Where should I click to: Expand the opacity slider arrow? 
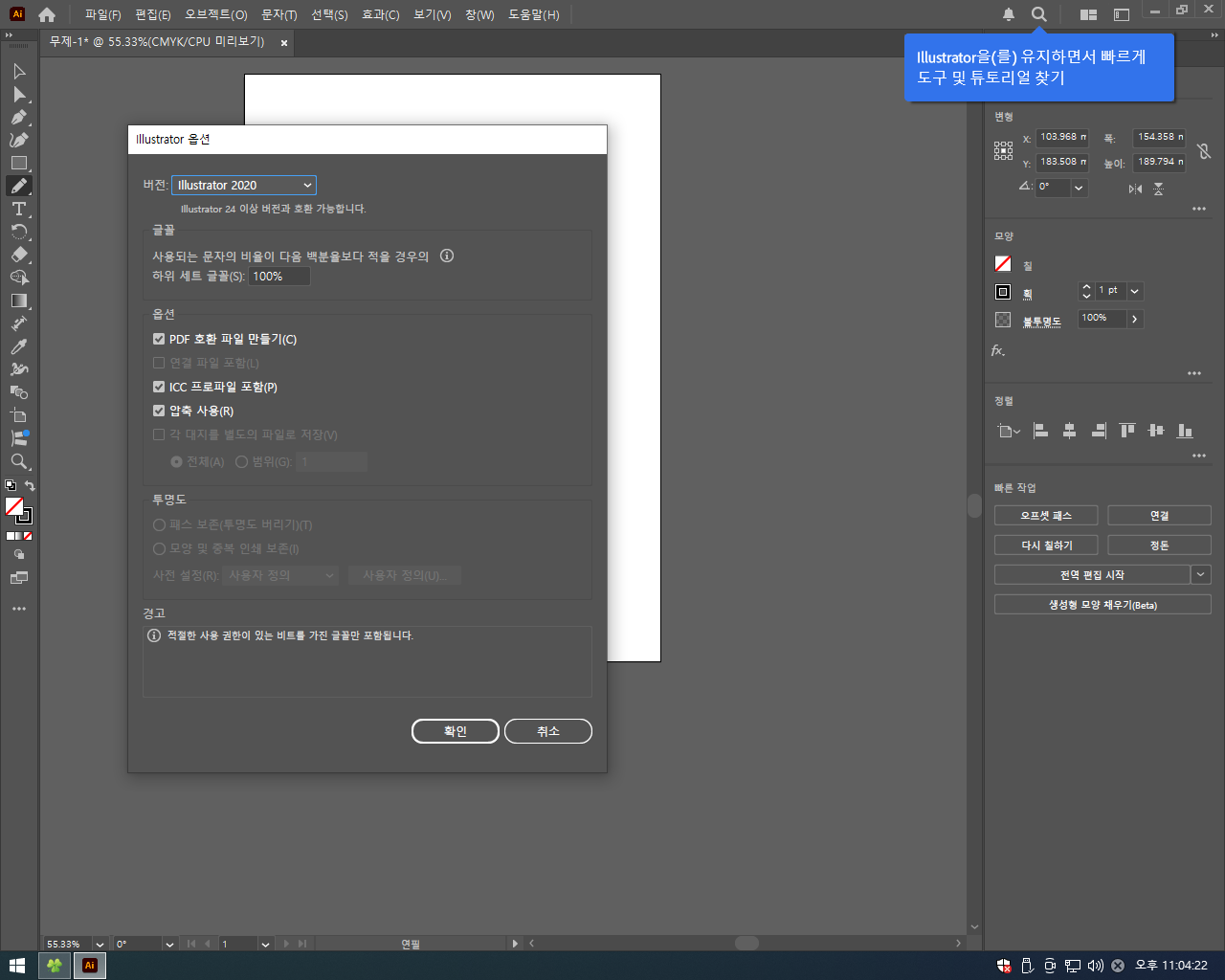coord(1134,319)
